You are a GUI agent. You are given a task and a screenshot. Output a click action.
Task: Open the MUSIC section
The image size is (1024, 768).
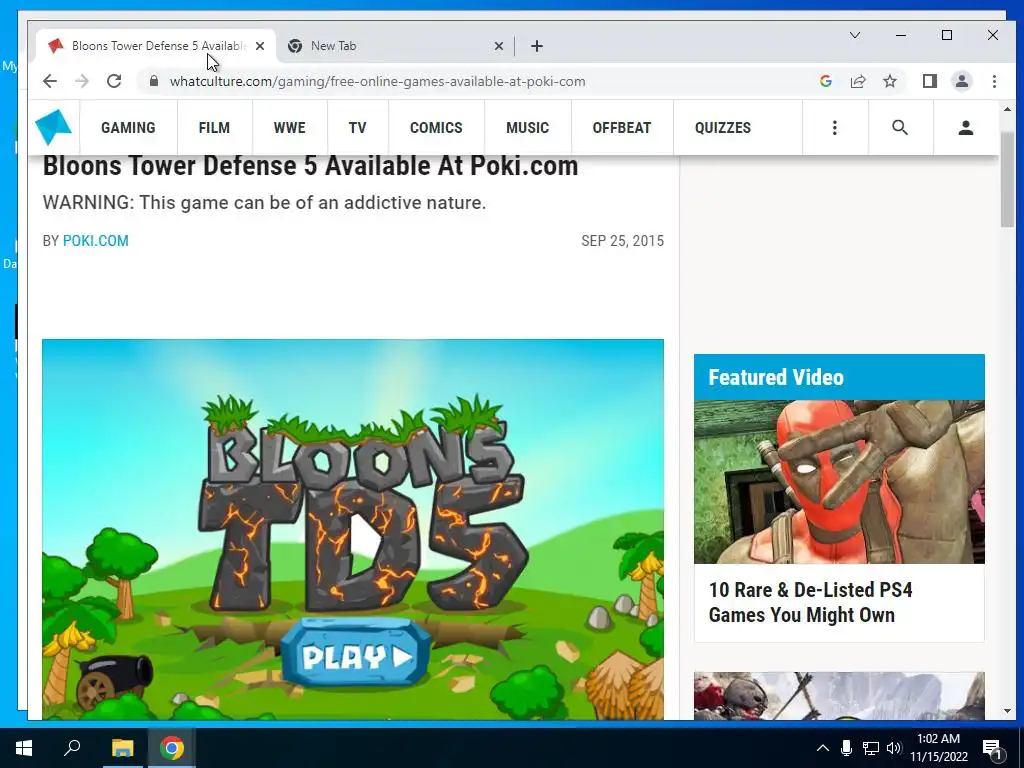pos(527,127)
